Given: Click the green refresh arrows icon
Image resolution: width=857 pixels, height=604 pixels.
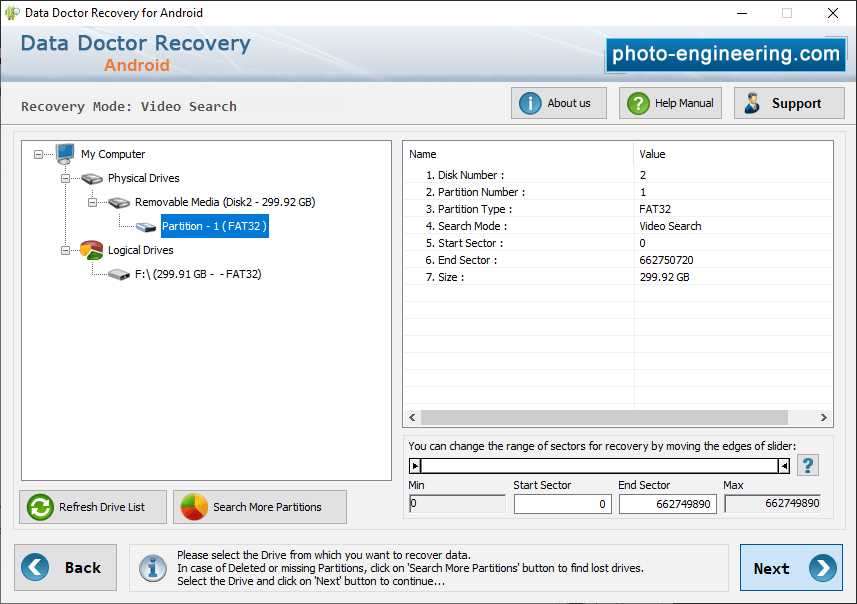Looking at the screenshot, I should tap(40, 507).
